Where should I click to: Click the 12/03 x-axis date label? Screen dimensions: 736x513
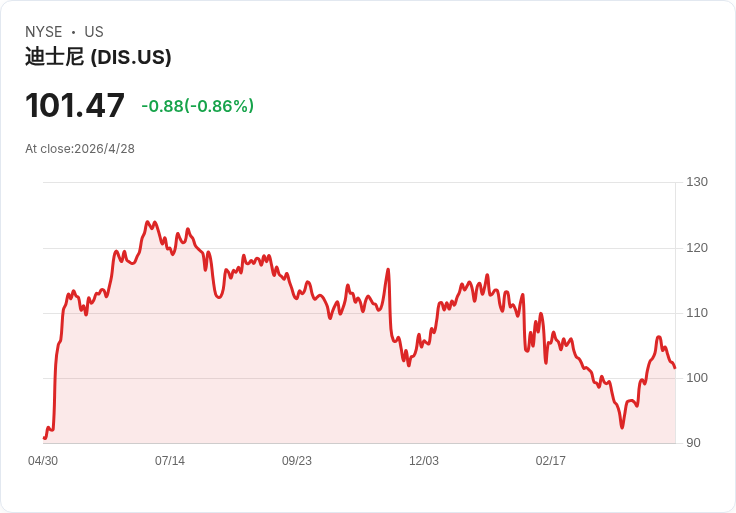click(424, 461)
